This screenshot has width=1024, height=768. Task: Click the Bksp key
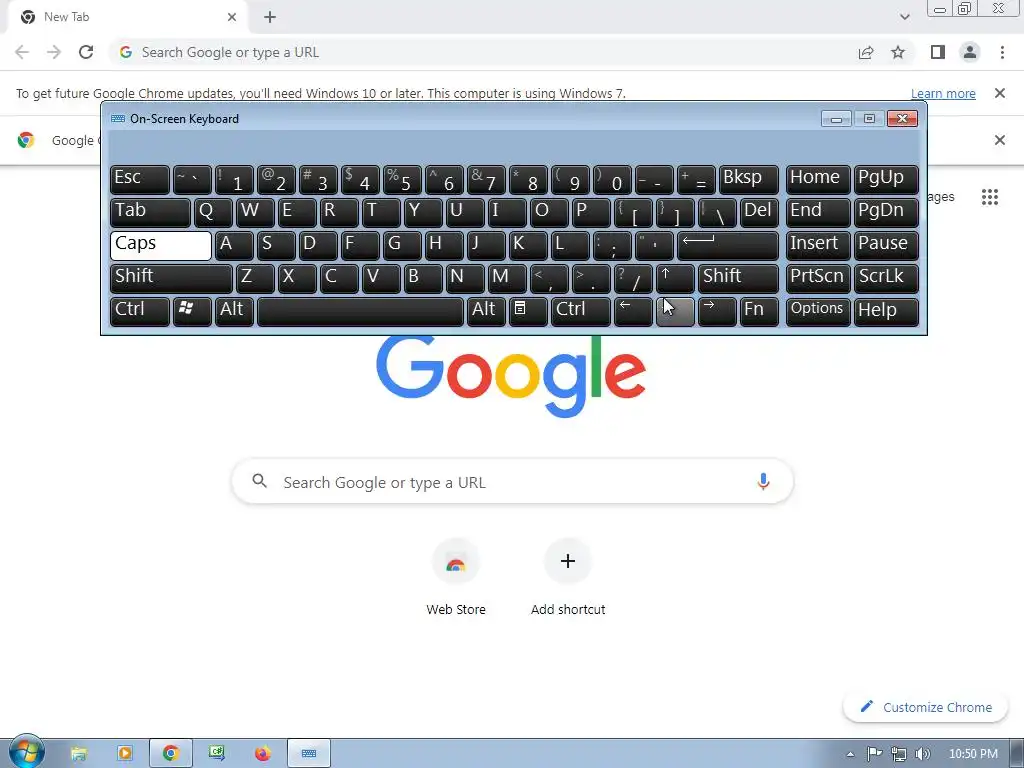[x=748, y=179]
